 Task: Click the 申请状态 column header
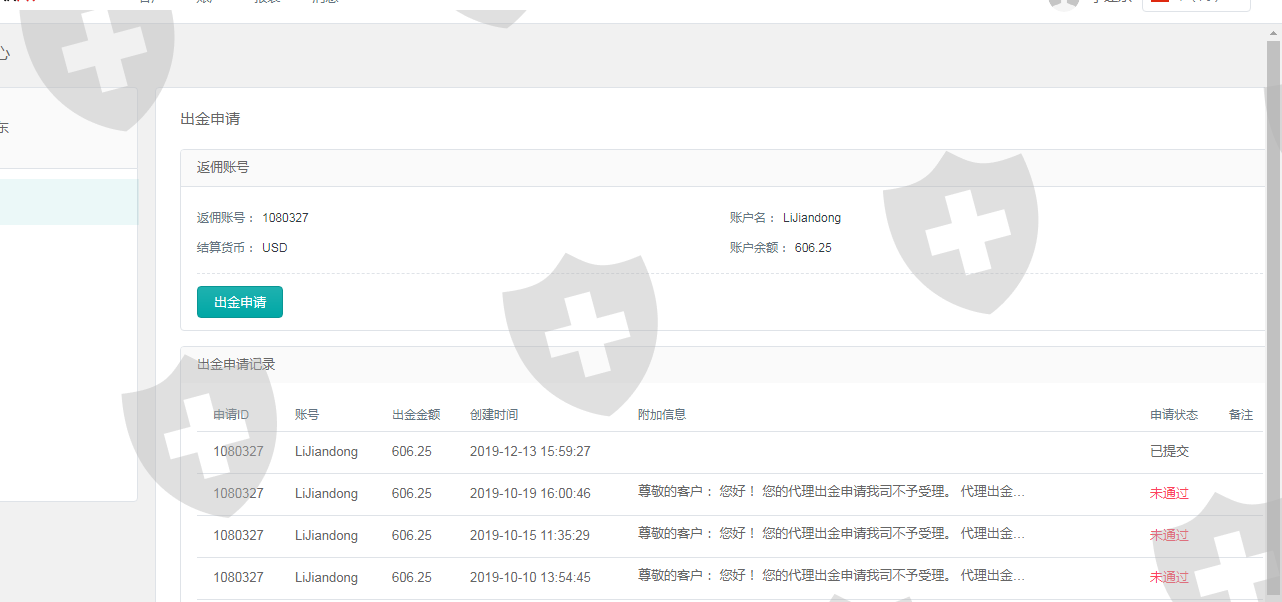[1173, 414]
